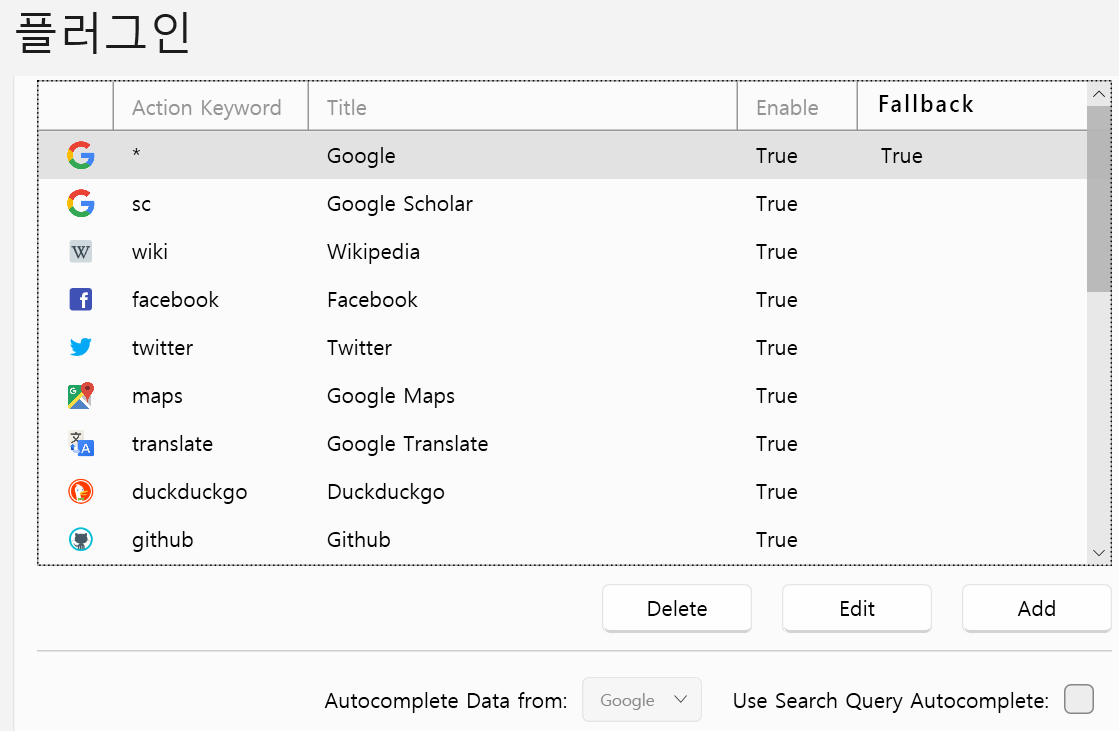Viewport: 1119px width, 731px height.
Task: Click the scroll up arrow of the list
Action: pos(1098,94)
